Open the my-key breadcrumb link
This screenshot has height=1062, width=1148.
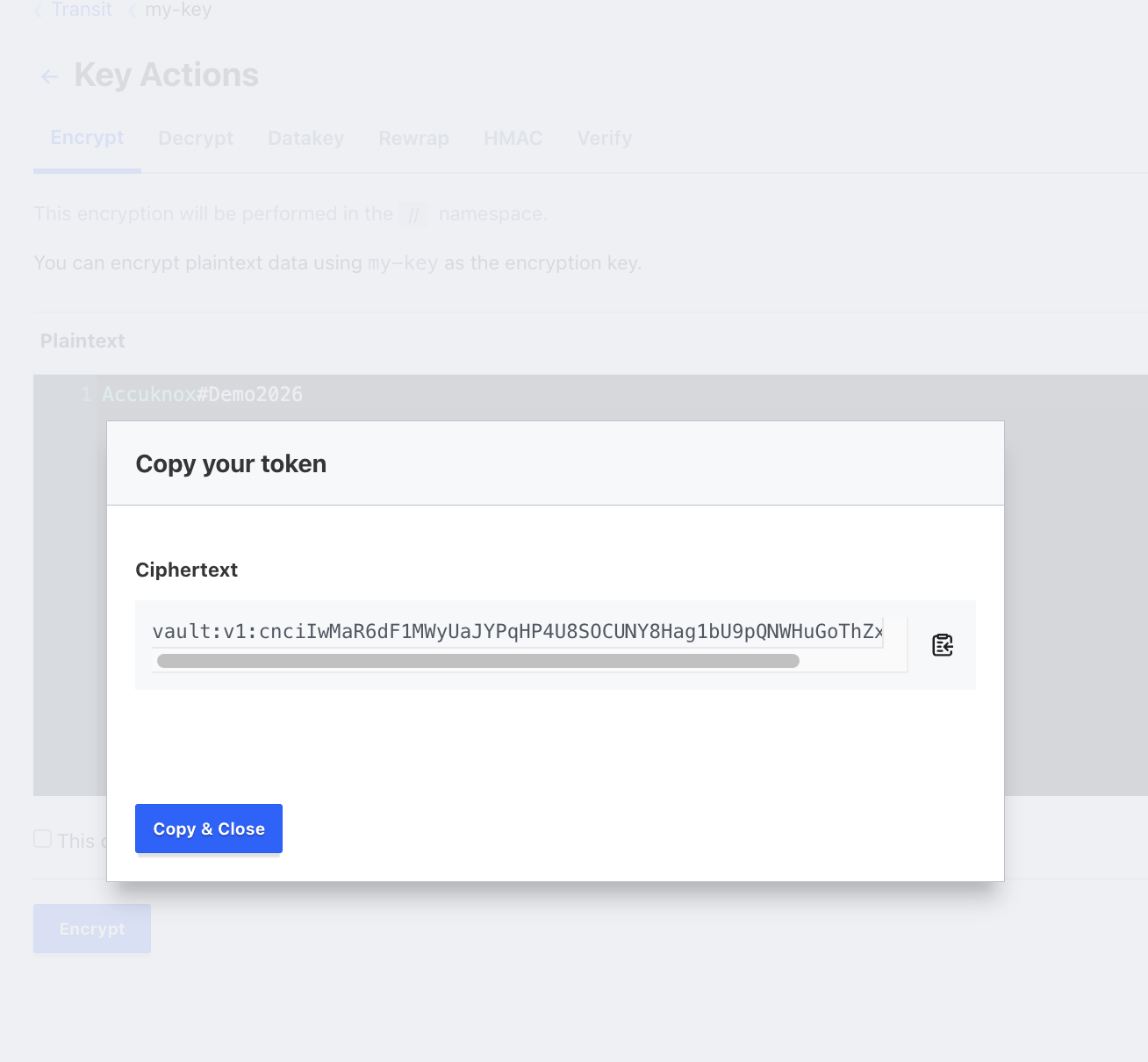(178, 10)
